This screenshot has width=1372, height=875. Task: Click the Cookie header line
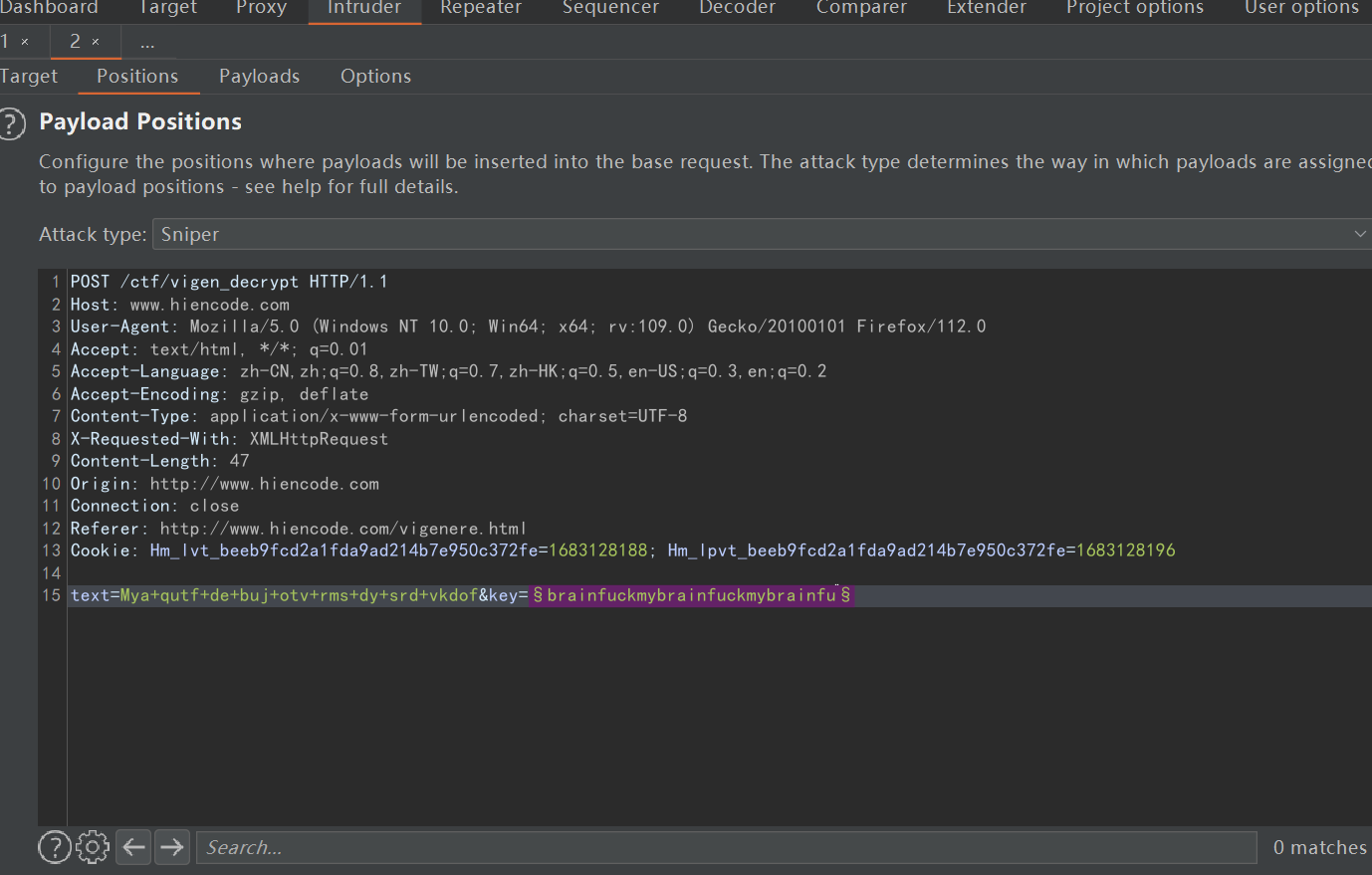point(622,550)
